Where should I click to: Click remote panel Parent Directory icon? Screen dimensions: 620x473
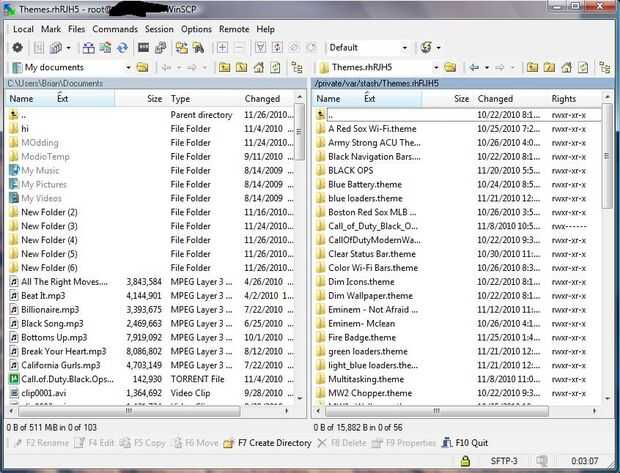532,68
